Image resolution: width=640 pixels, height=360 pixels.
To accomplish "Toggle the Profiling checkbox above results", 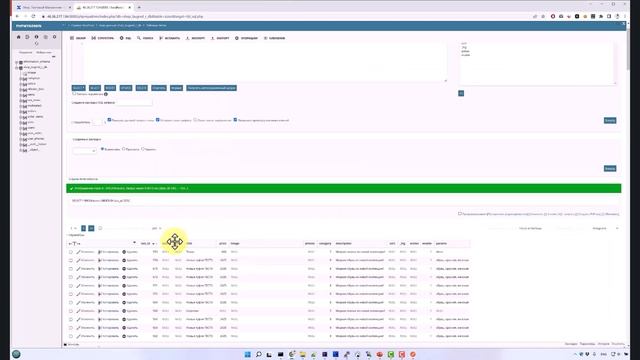I will [460, 213].
